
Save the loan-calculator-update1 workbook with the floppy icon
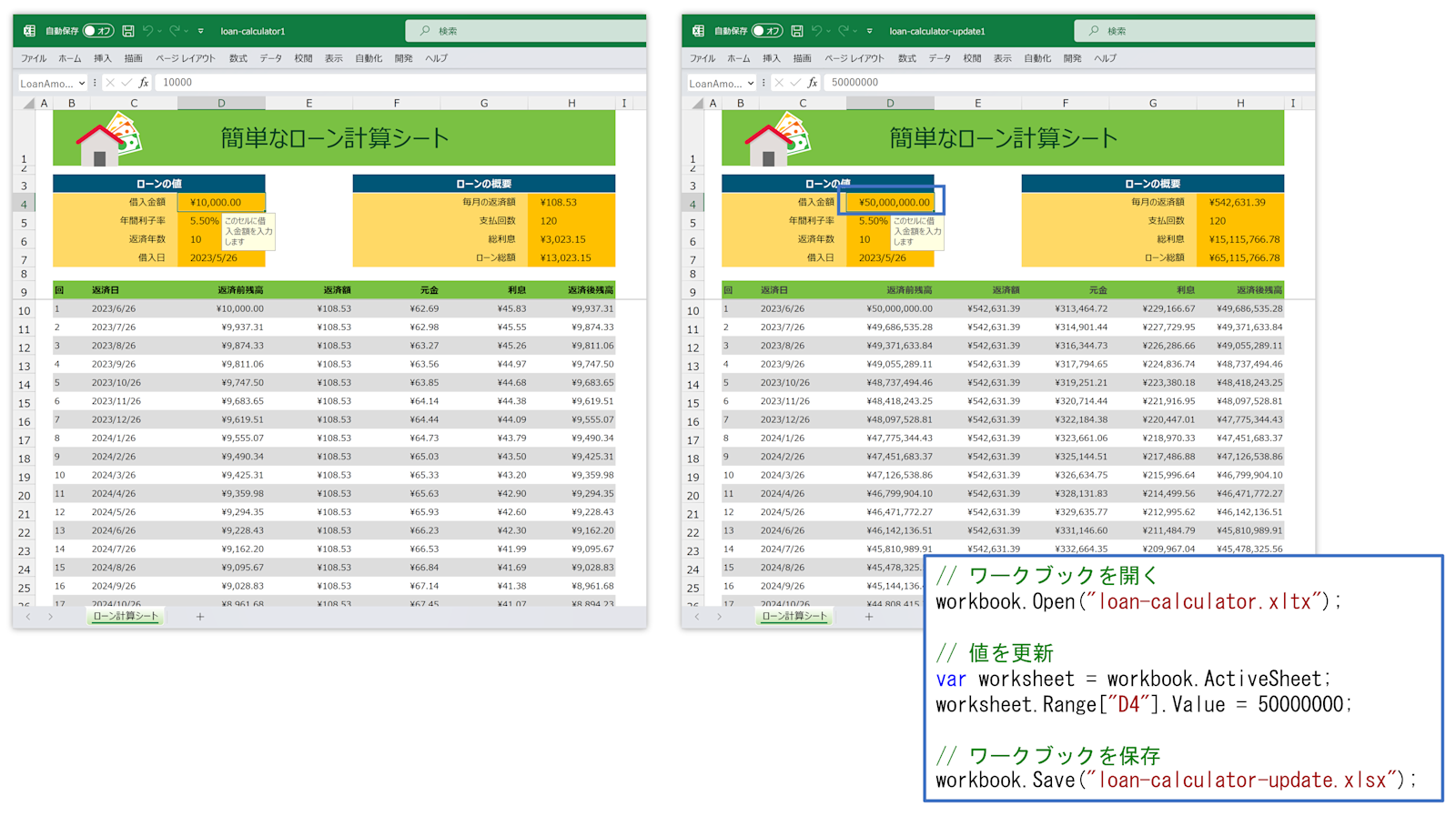(x=797, y=31)
